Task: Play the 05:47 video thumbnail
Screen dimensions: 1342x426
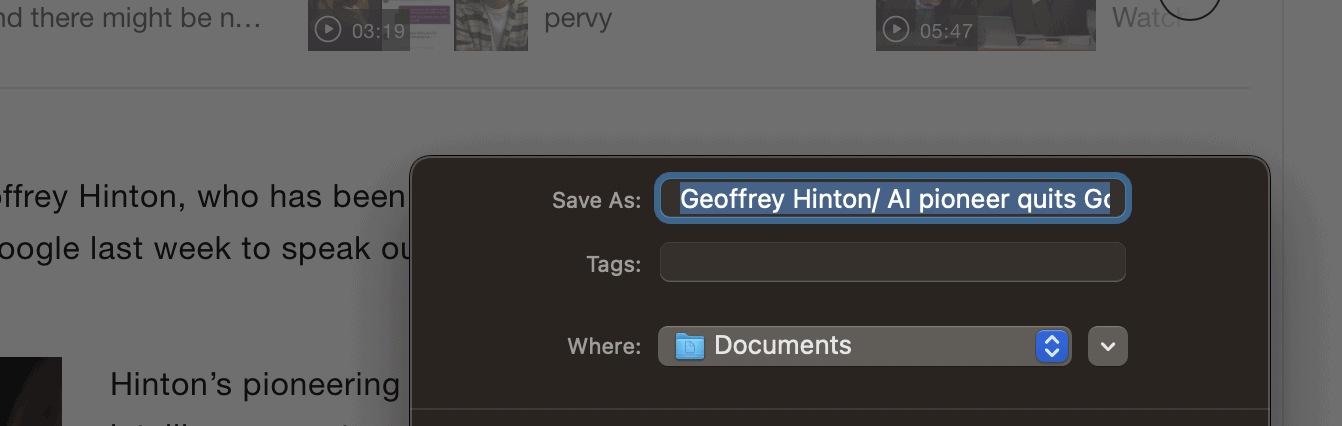Action: 986,25
